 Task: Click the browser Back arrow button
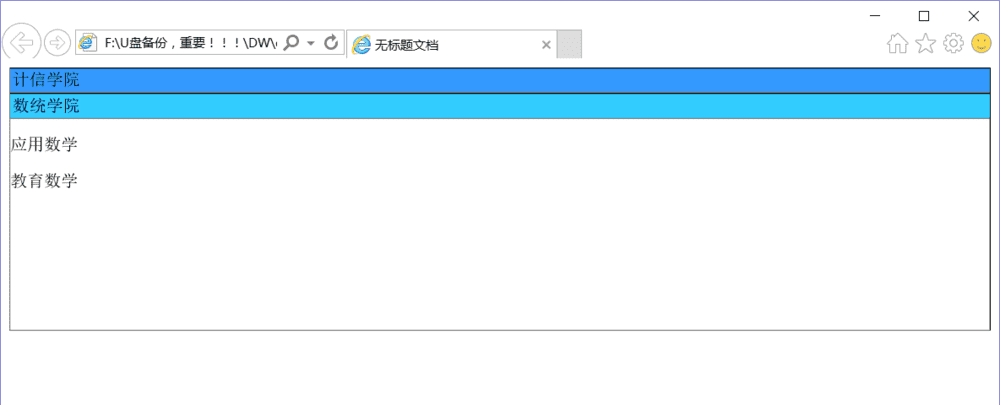(22, 43)
